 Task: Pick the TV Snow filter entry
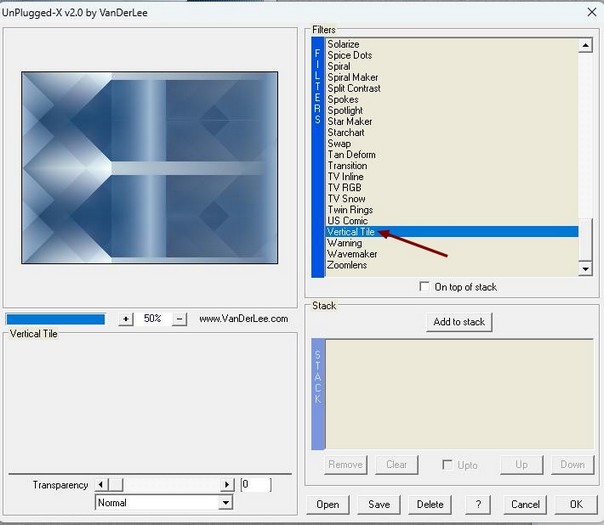tap(346, 199)
